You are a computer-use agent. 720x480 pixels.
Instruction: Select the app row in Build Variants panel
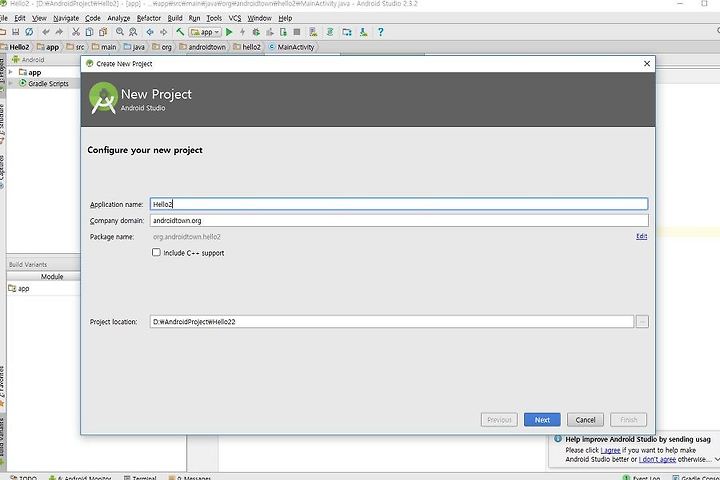point(44,288)
